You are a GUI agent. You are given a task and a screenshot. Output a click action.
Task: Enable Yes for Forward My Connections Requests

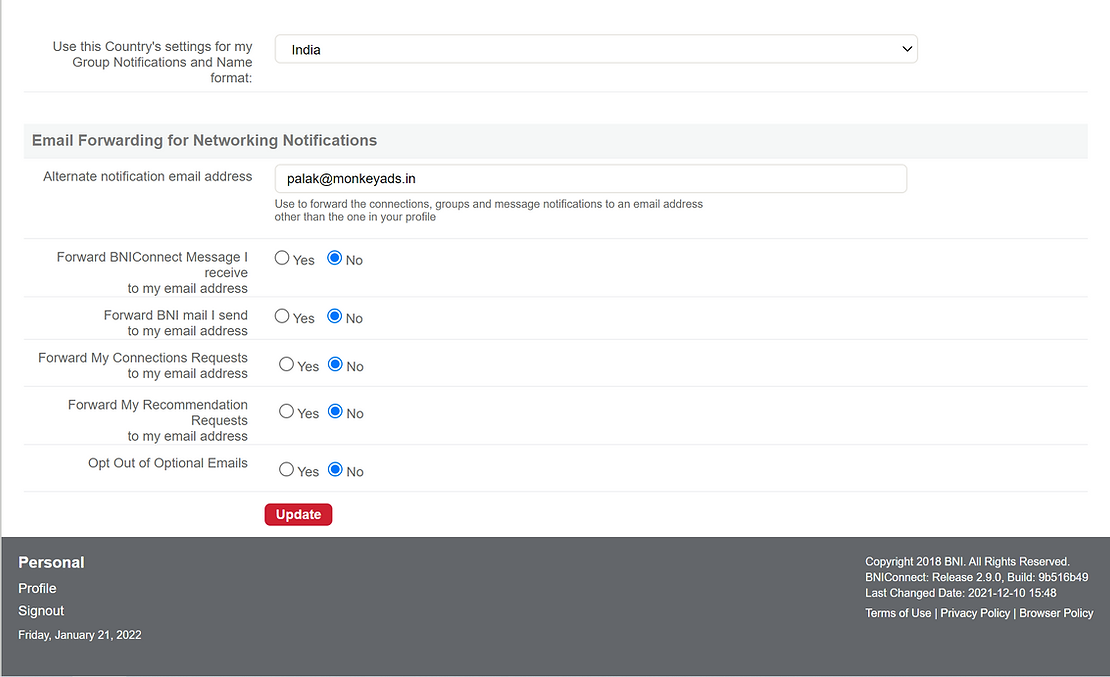click(x=287, y=365)
